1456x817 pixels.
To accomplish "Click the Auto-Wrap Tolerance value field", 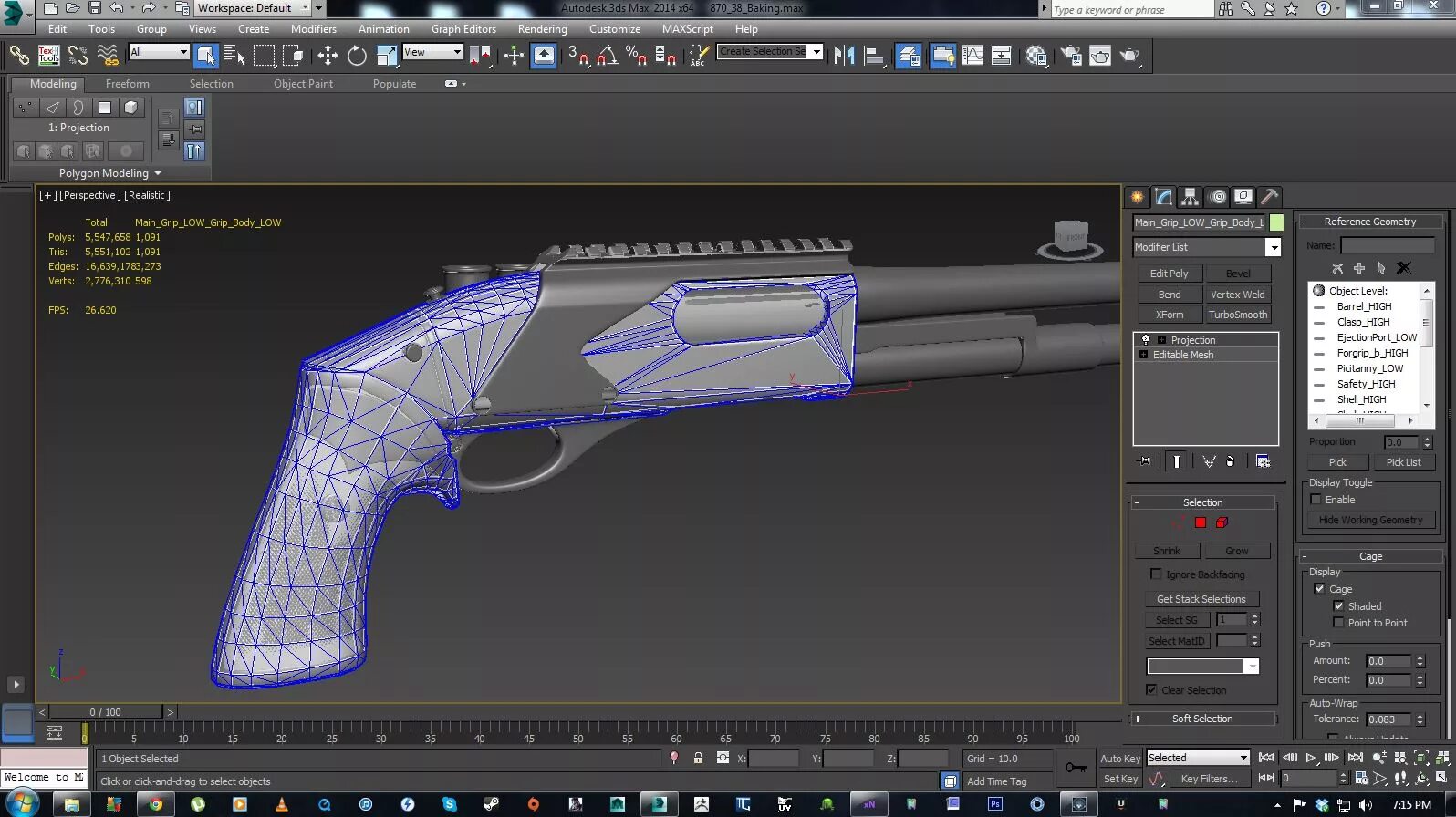I will [x=1388, y=719].
